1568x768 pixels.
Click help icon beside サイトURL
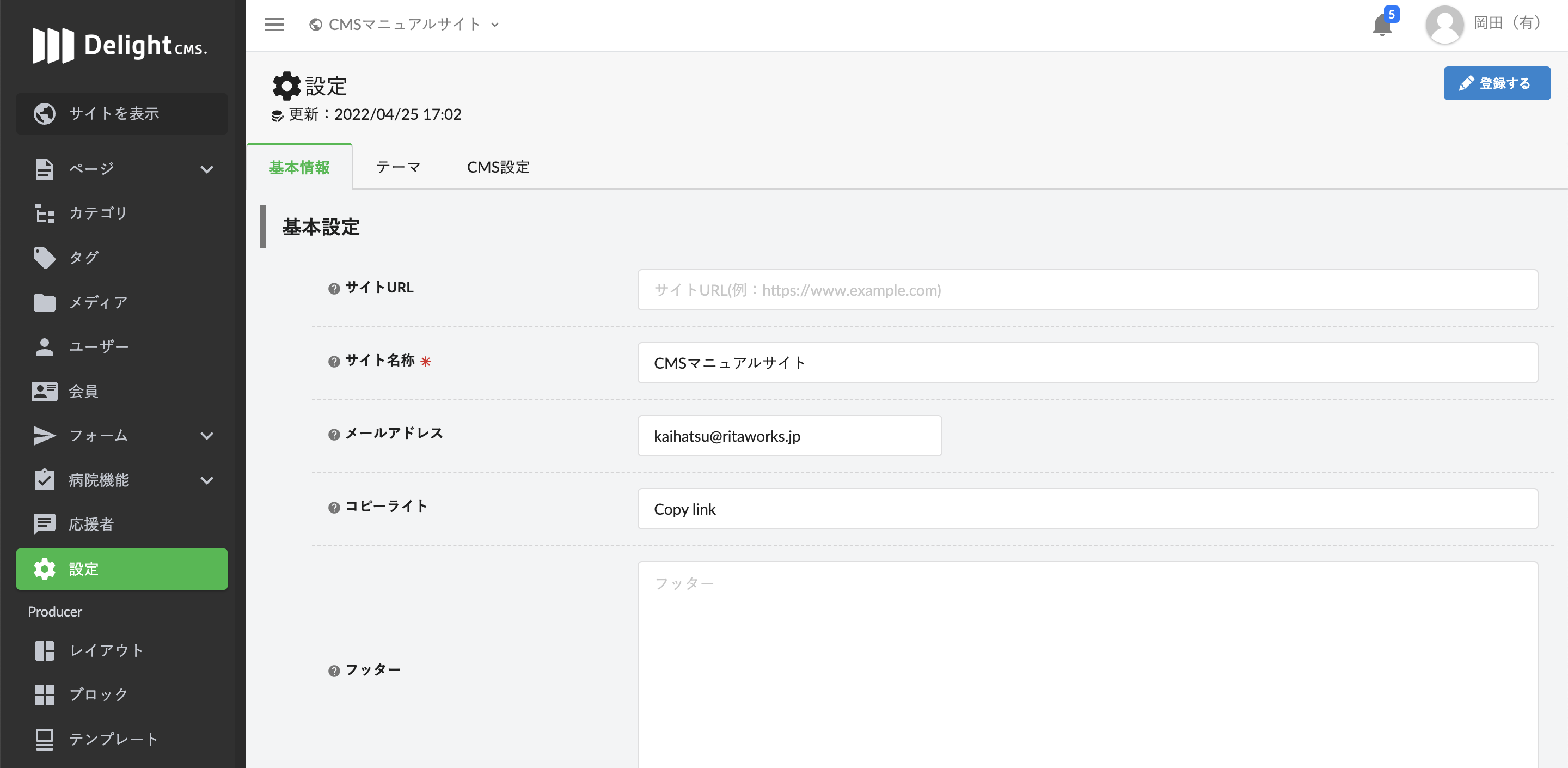(x=334, y=289)
